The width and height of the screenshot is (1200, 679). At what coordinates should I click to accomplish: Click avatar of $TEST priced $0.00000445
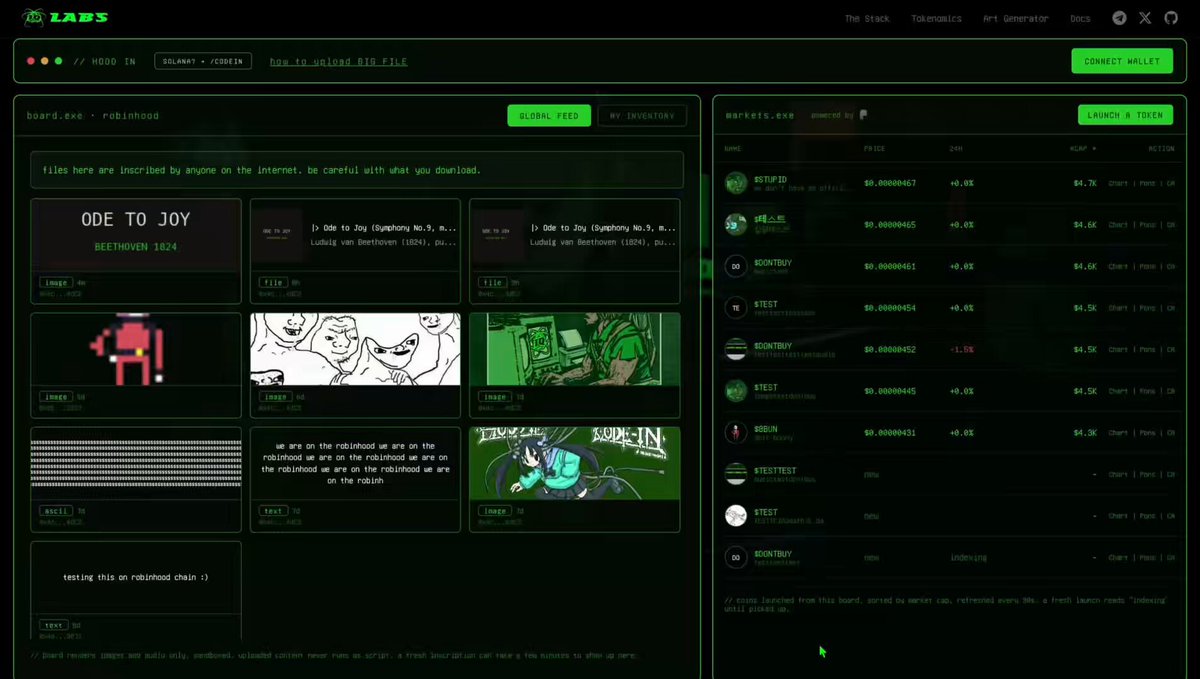click(x=736, y=391)
